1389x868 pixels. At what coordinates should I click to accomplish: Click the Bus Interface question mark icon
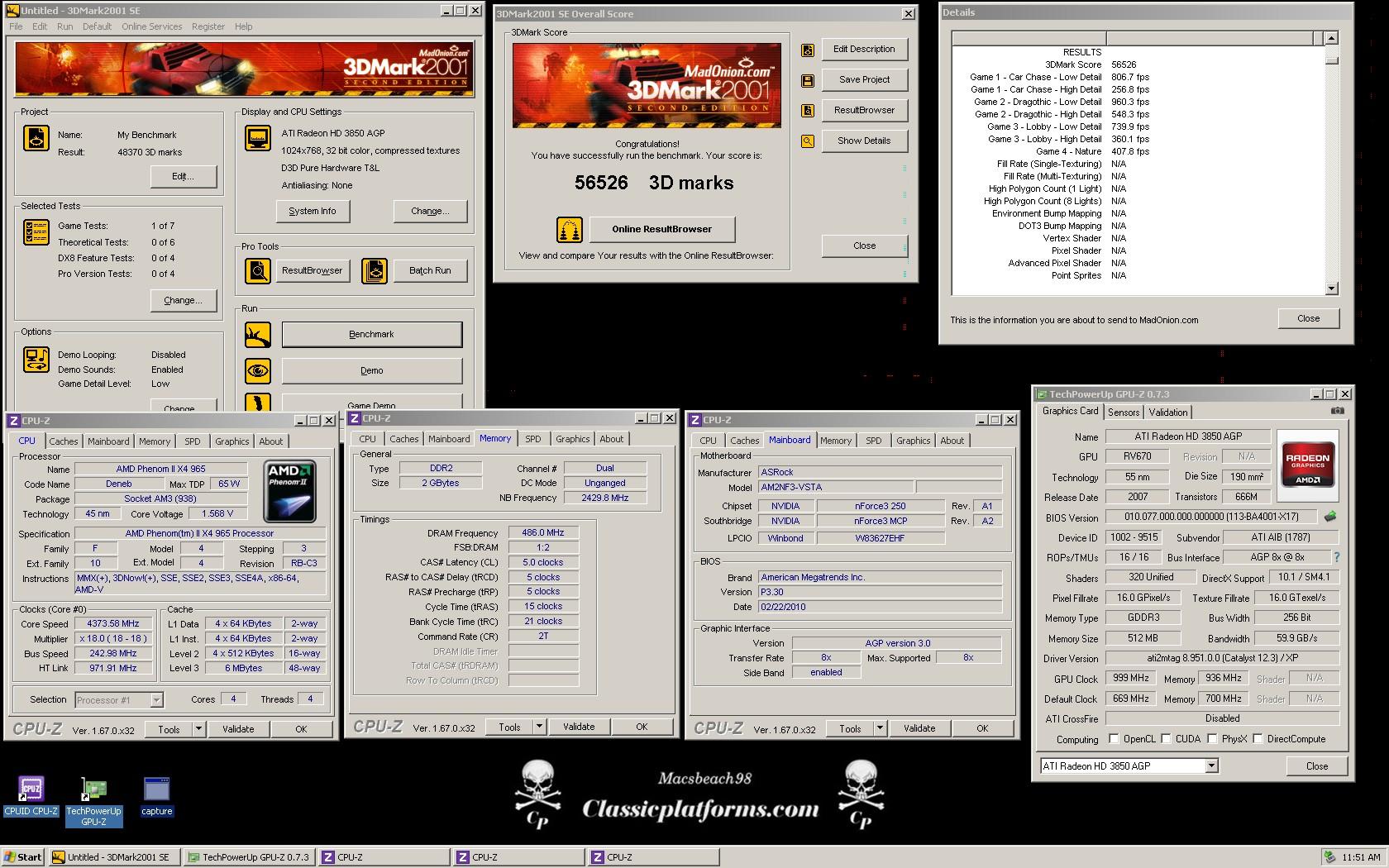coord(1336,557)
